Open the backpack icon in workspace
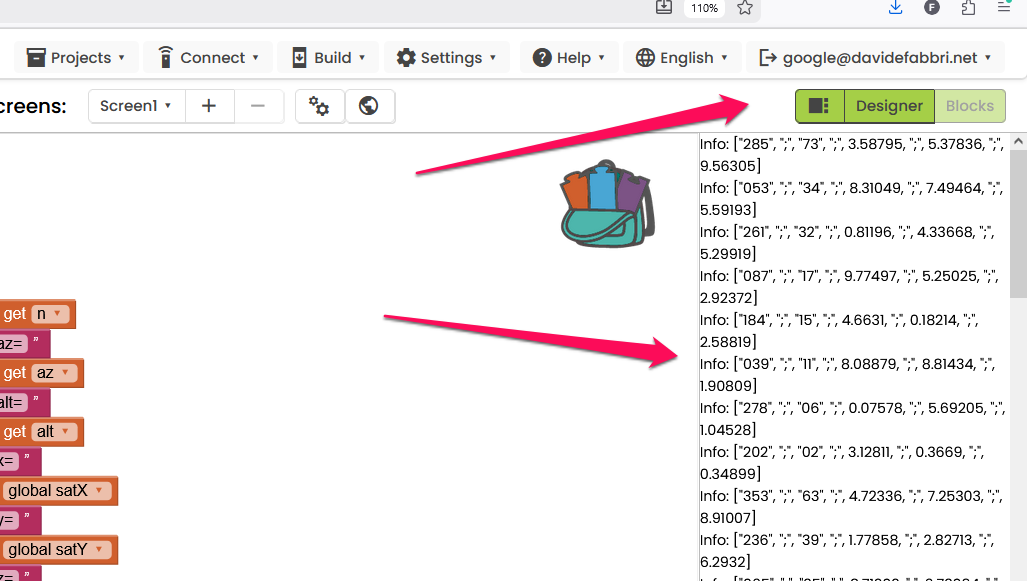This screenshot has width=1027, height=581. [x=607, y=204]
